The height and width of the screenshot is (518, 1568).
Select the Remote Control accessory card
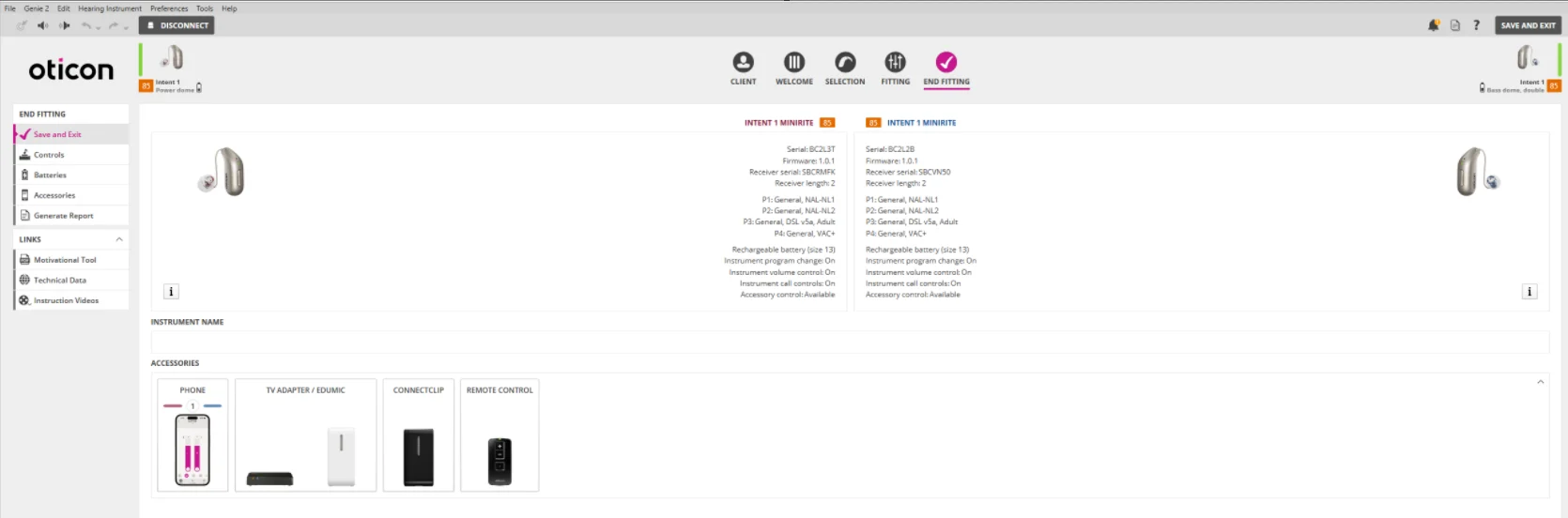click(x=500, y=435)
